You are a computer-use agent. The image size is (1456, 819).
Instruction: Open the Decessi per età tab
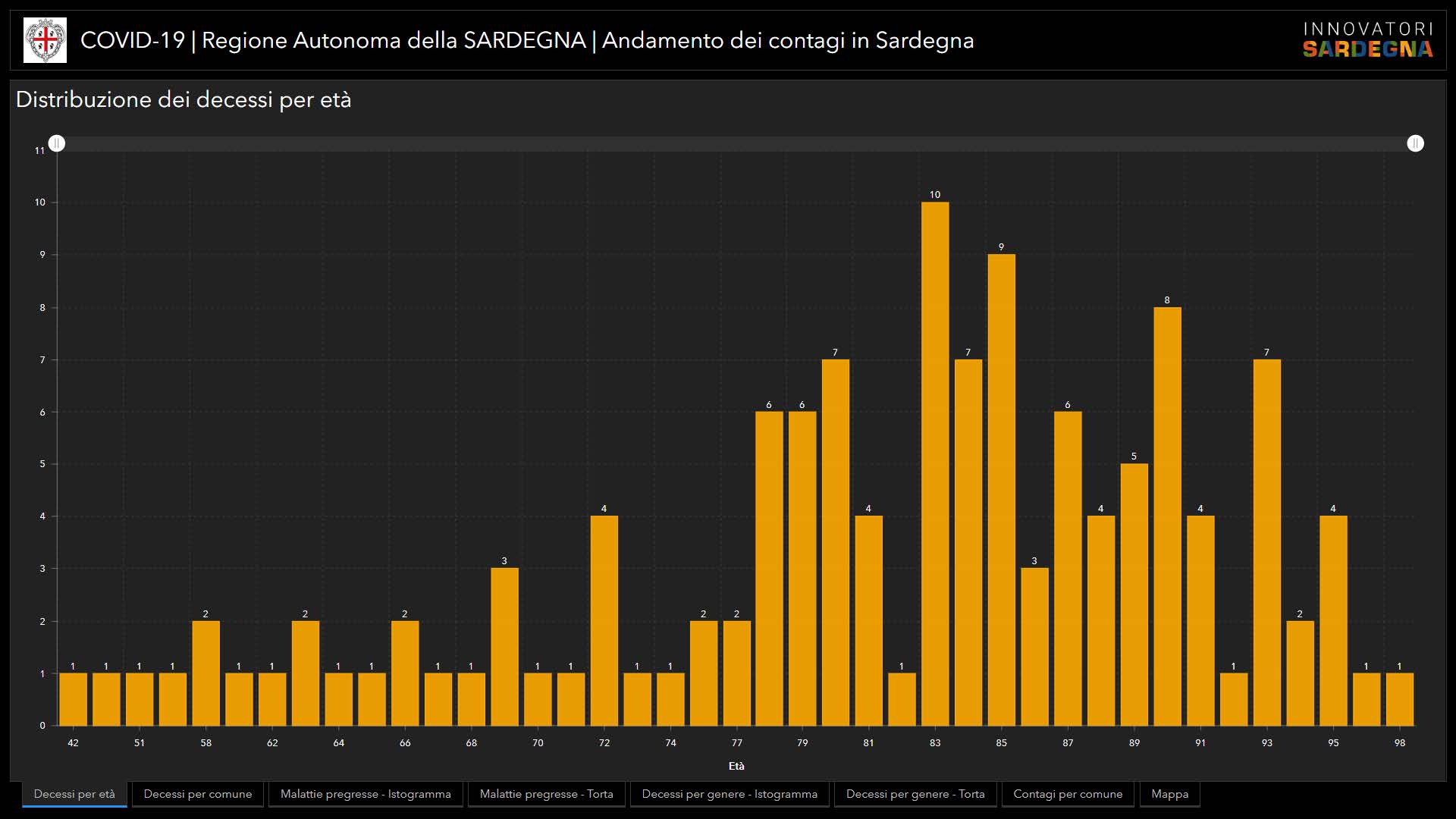74,794
